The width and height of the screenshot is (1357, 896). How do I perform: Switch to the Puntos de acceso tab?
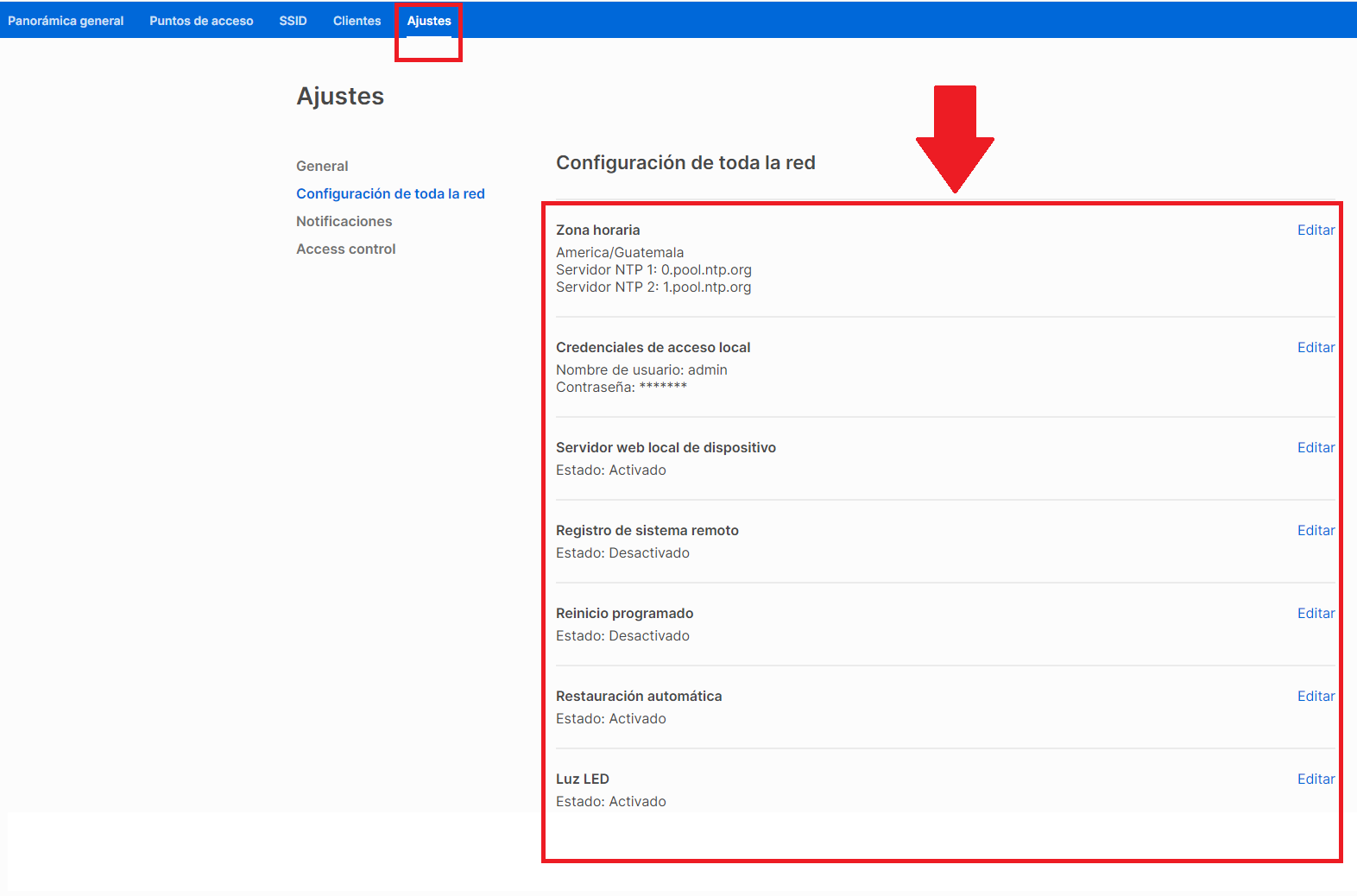click(x=201, y=21)
